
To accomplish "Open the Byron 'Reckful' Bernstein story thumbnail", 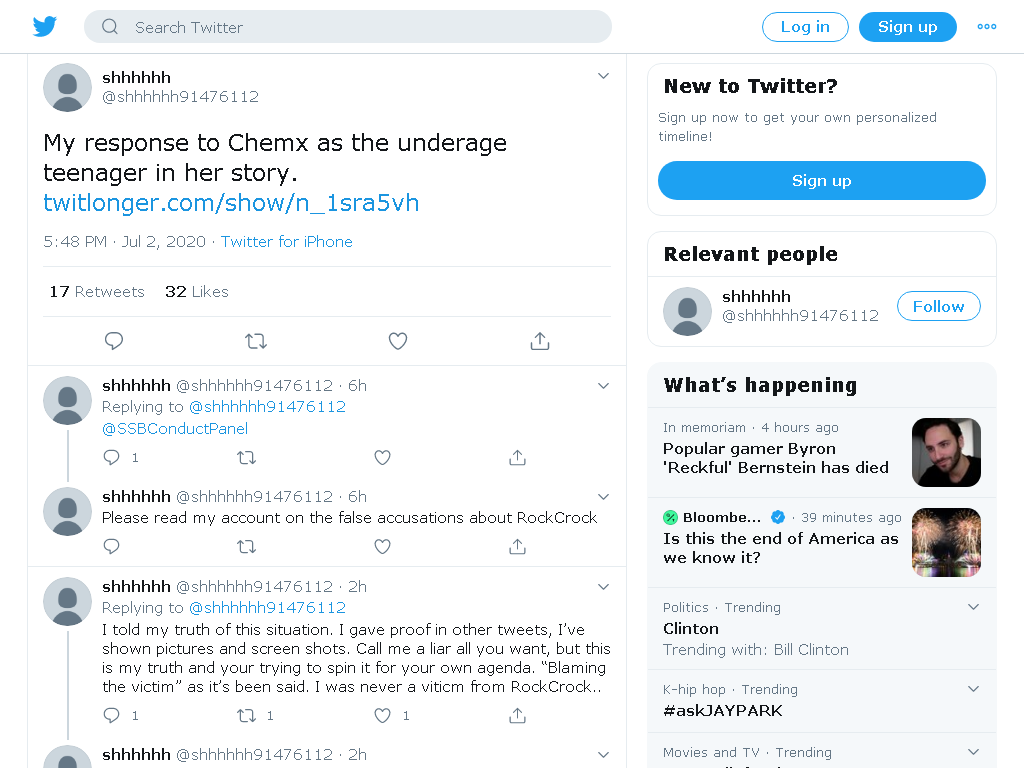I will click(946, 453).
